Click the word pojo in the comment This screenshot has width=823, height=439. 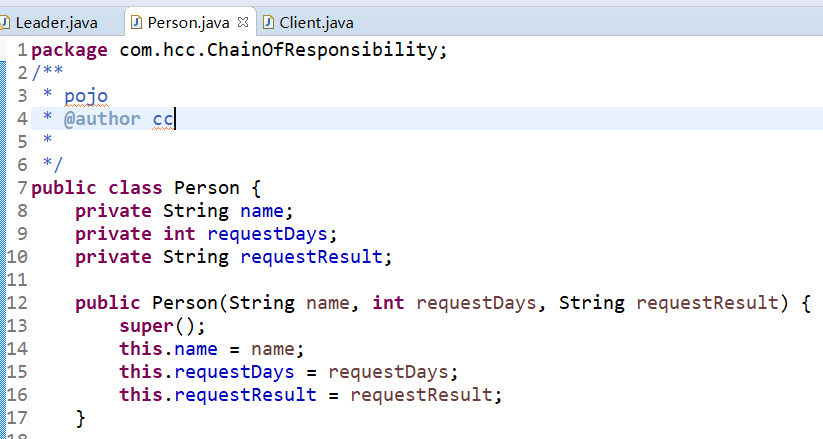(86, 96)
